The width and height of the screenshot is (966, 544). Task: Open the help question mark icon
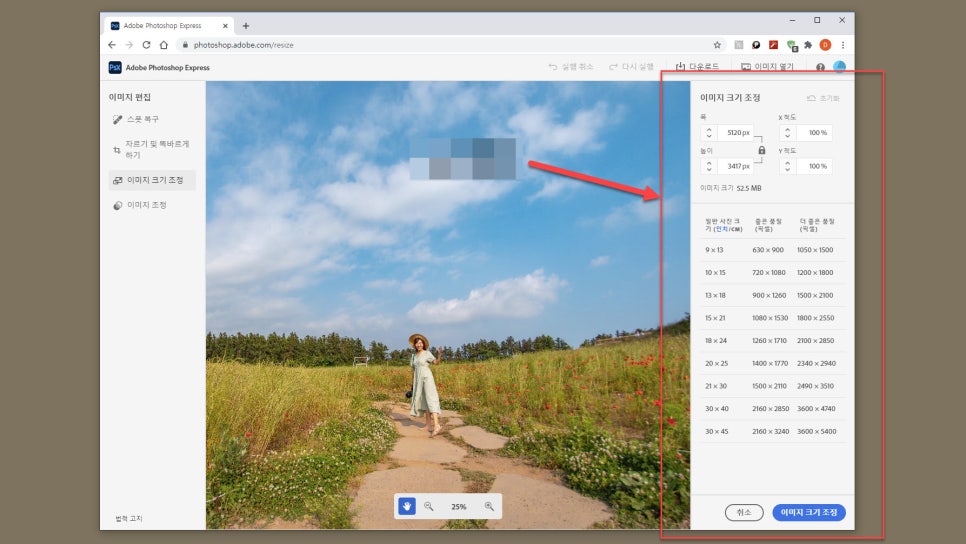point(820,67)
